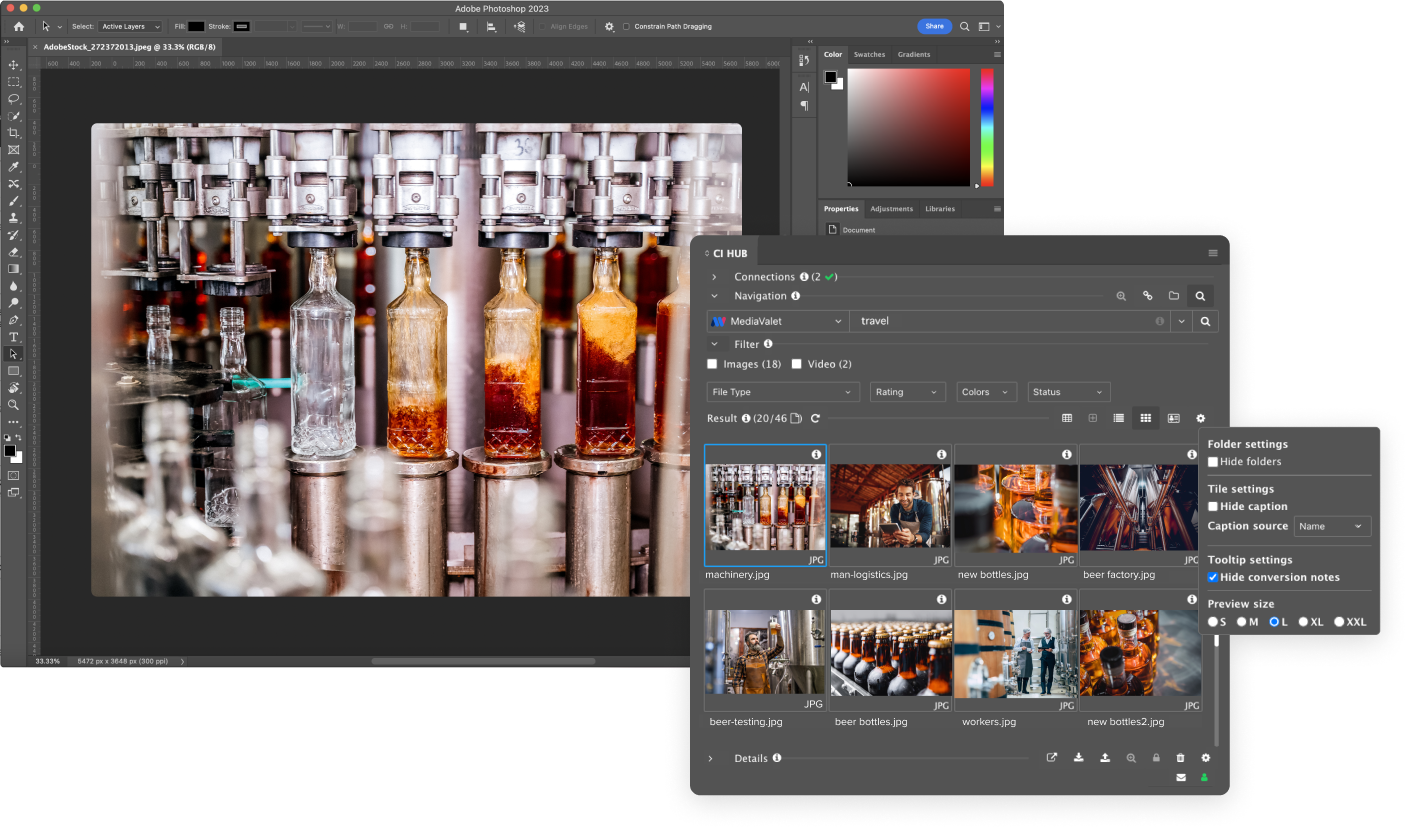Switch to the Gradients tab
Viewport: 1411px width, 832px height.
914,55
